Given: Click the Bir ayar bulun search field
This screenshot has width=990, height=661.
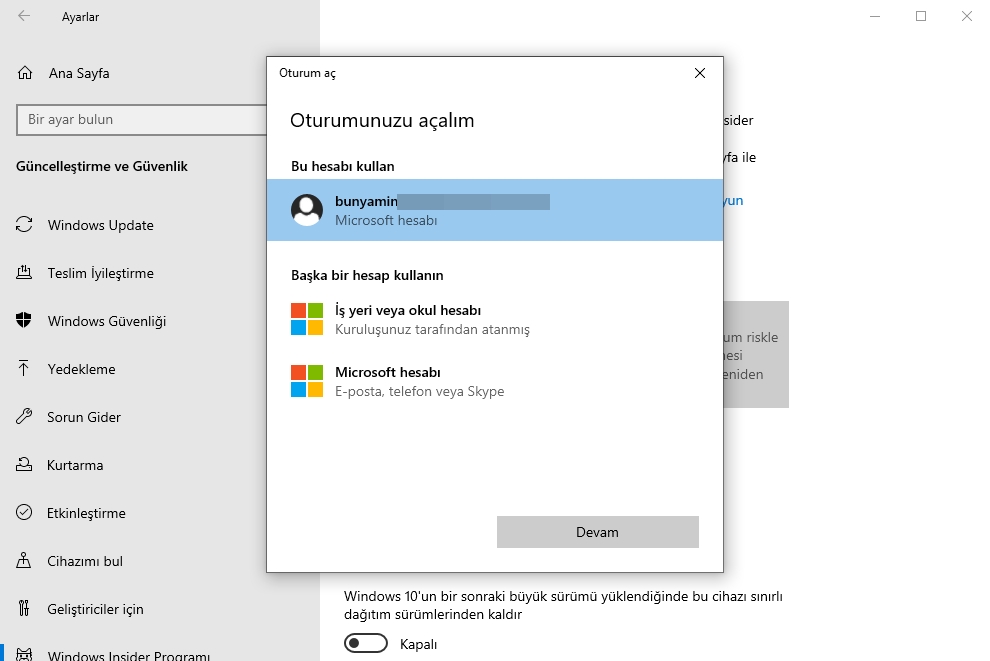Looking at the screenshot, I should click(140, 120).
